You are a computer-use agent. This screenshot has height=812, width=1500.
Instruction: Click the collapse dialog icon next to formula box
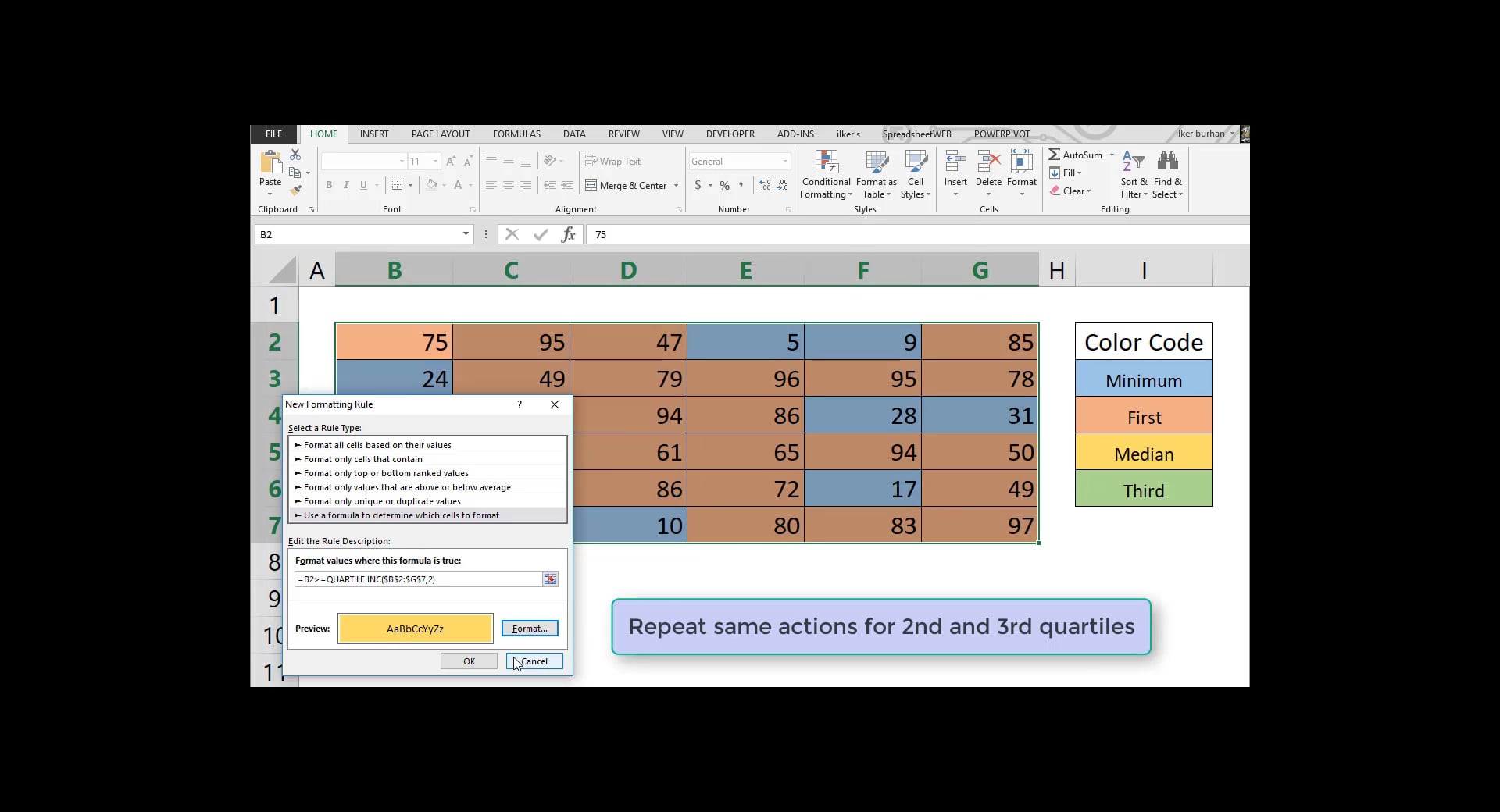tap(550, 579)
